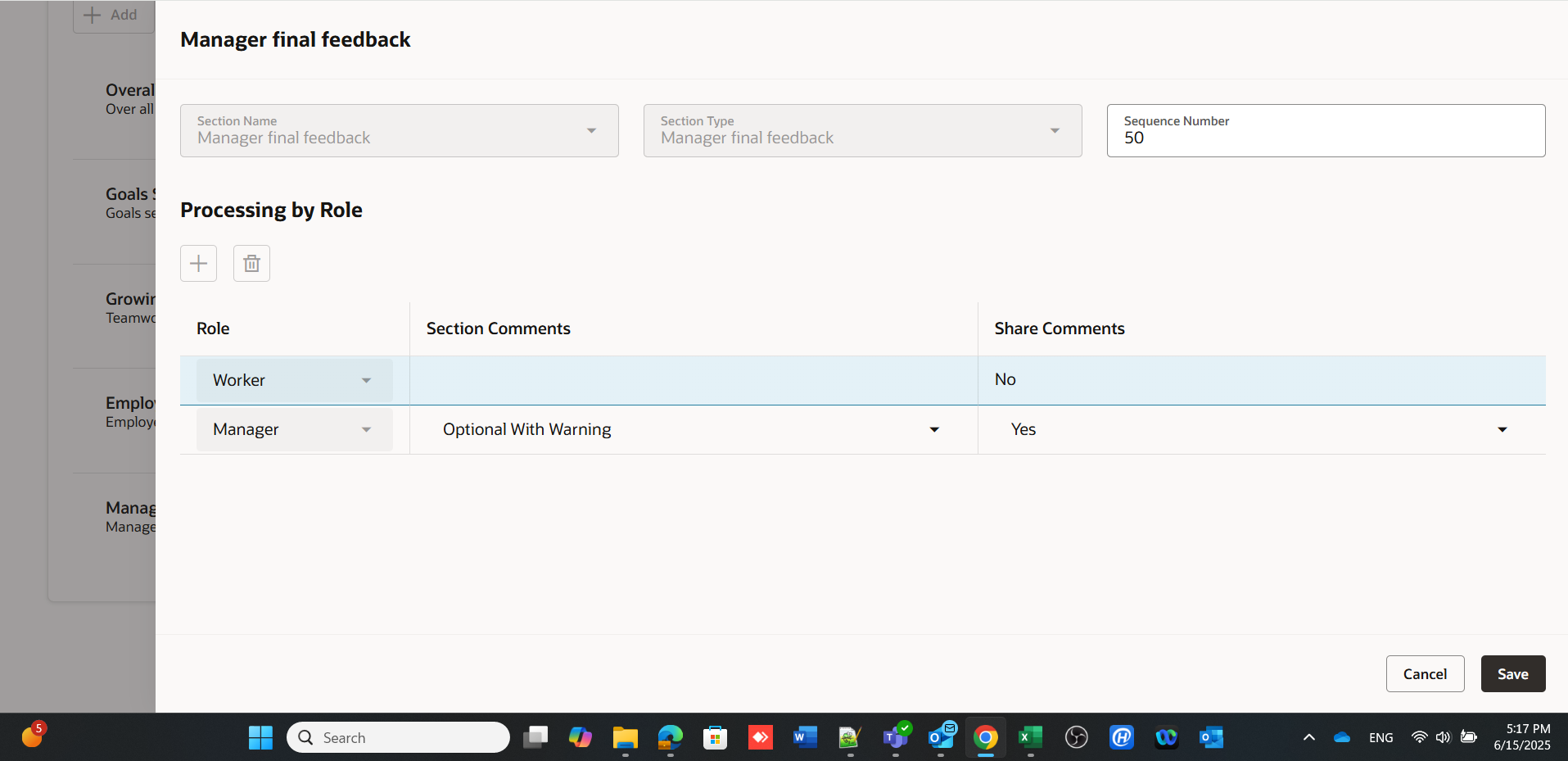Open Microsoft Word from the taskbar

(806, 737)
